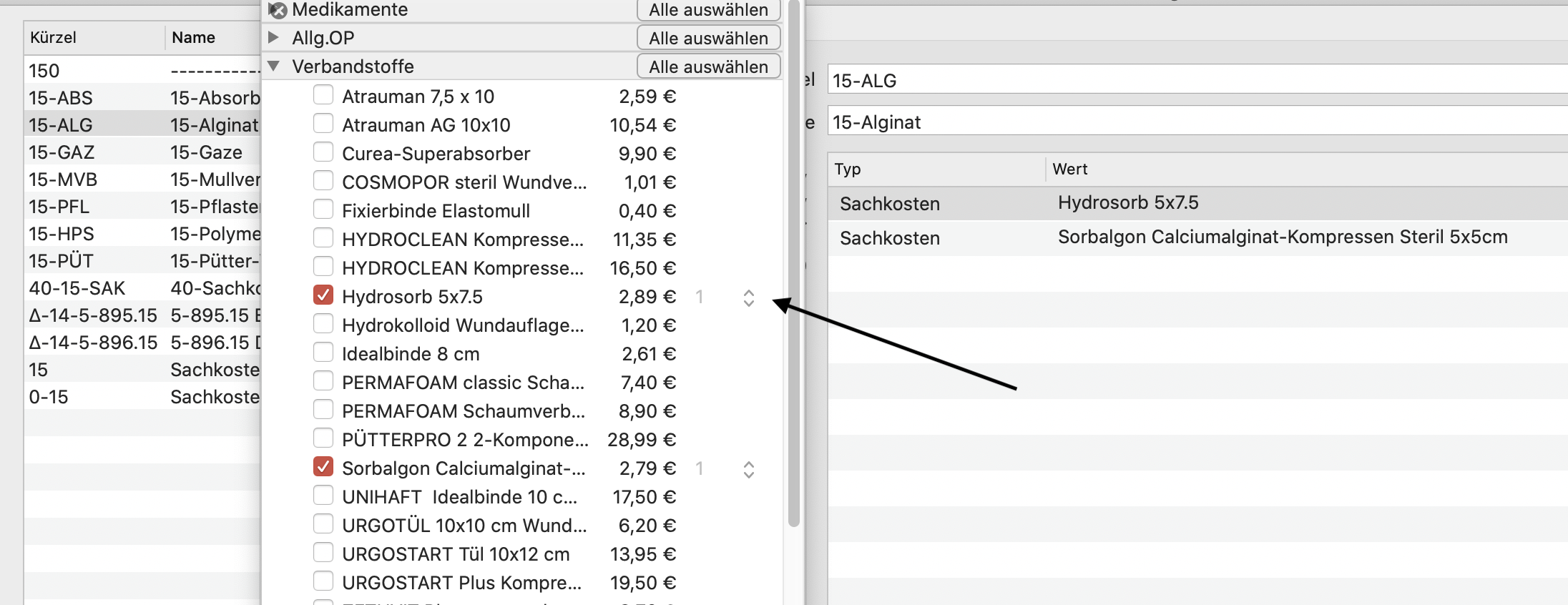The height and width of the screenshot is (605, 1568).
Task: Click the Typ column header
Action: point(936,169)
